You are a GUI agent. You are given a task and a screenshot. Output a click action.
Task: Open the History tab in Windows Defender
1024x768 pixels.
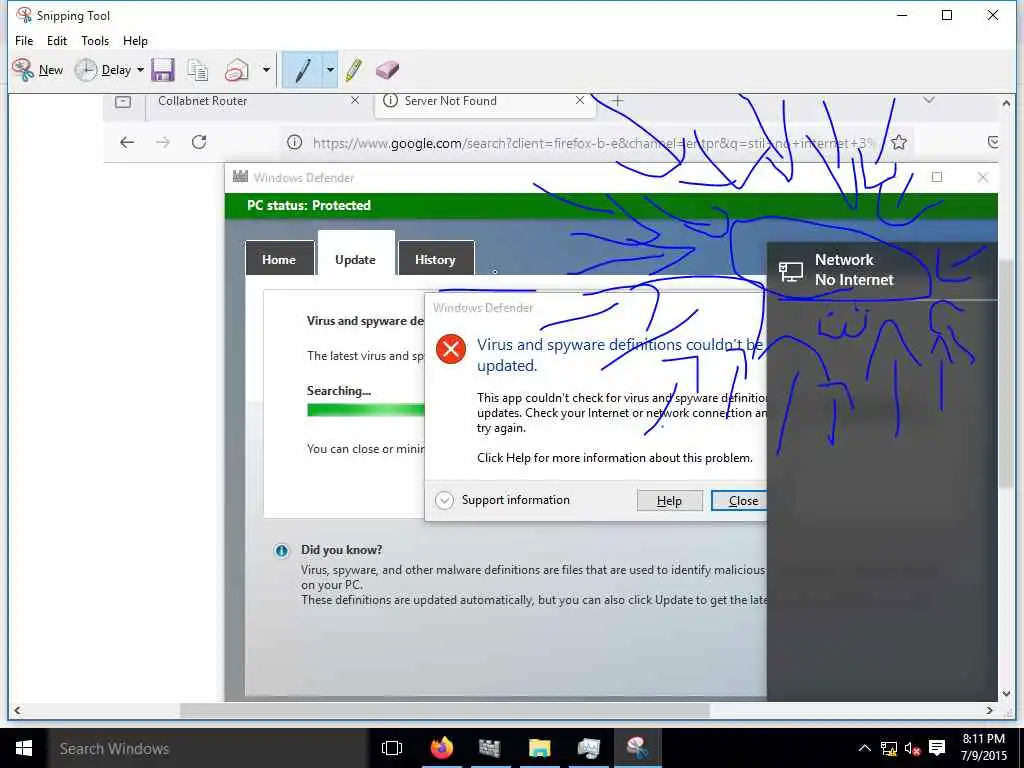point(435,259)
